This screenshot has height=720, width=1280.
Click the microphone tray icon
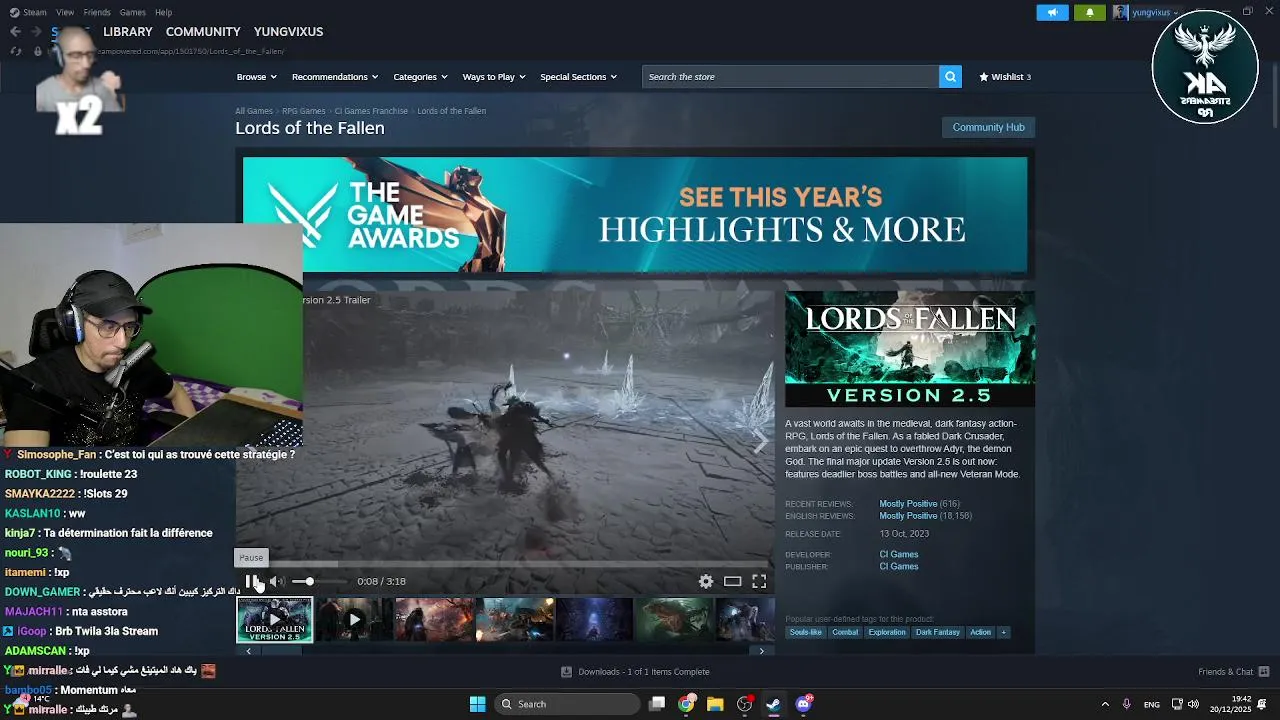1127,704
